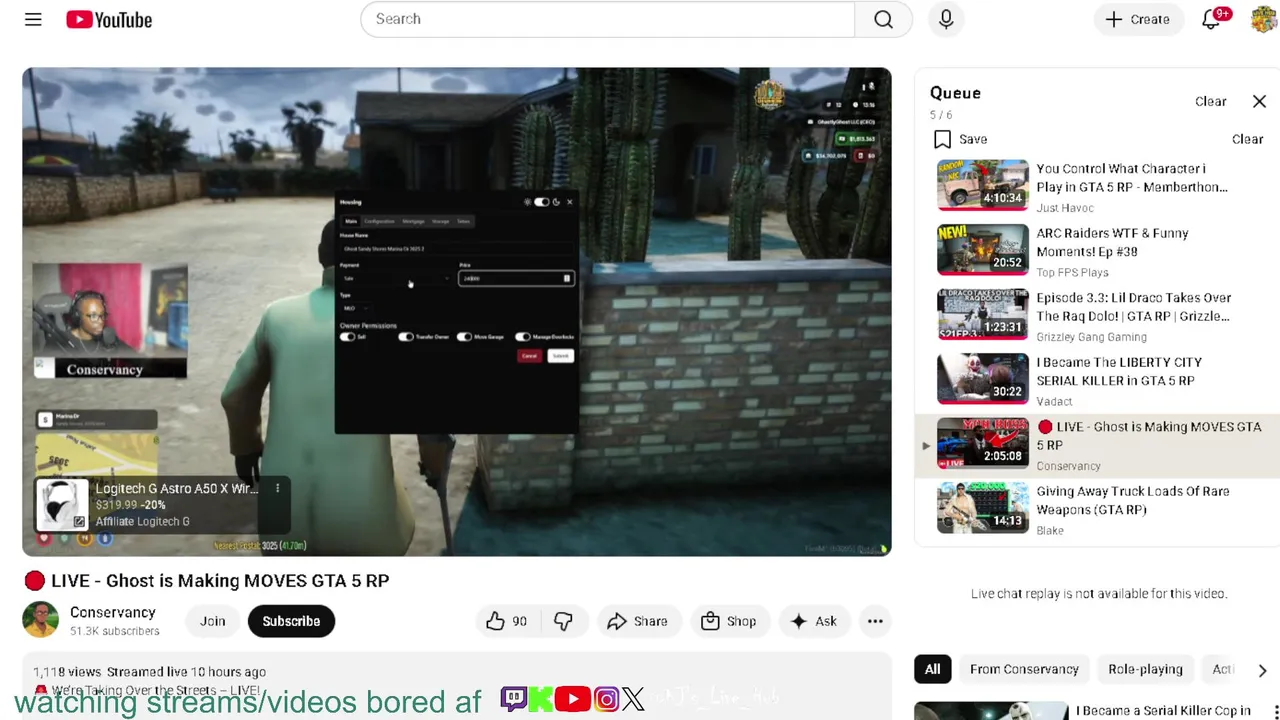Open the account avatar menu

1264,19
